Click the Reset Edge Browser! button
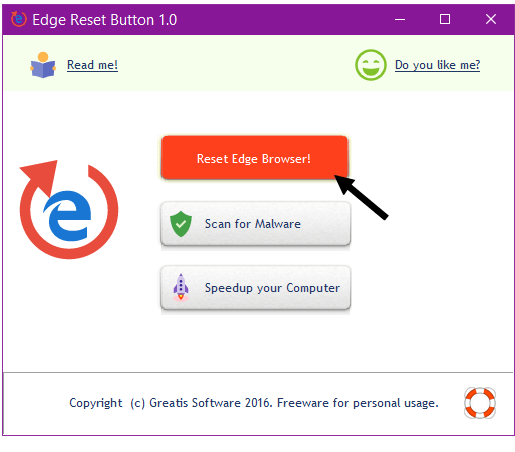 [254, 158]
